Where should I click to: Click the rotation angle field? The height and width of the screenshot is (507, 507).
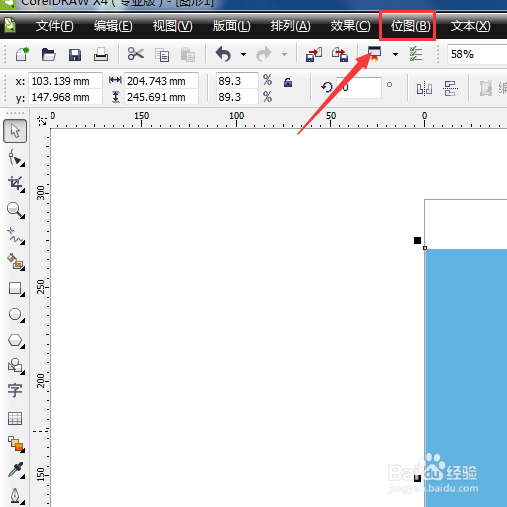[359, 88]
